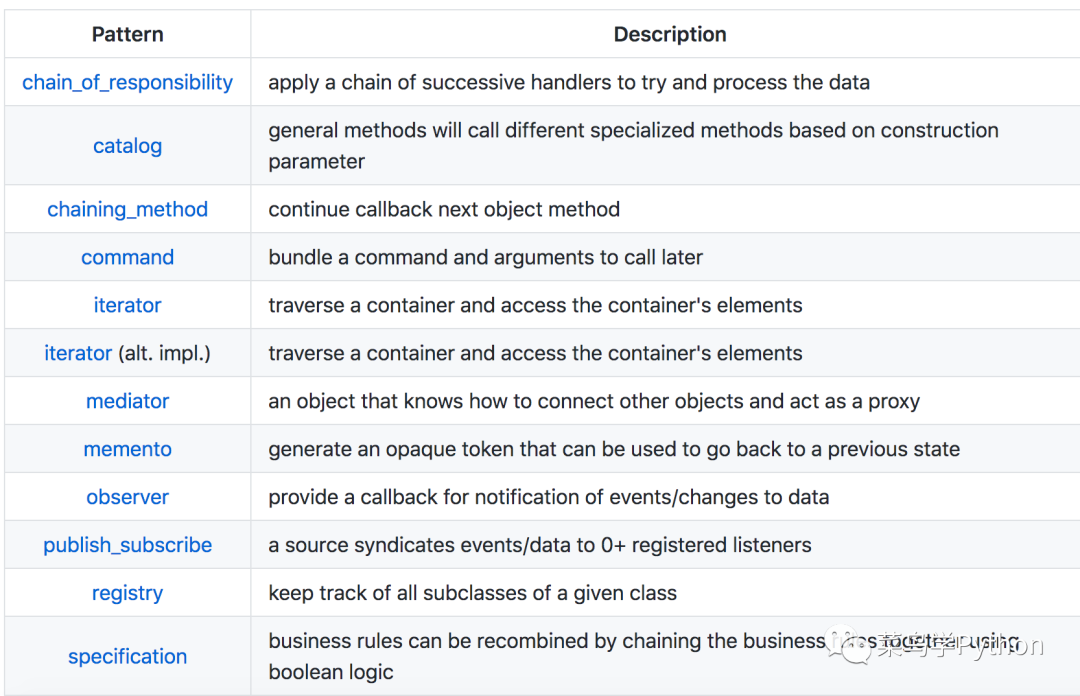Open the publish_subscribe link
The height and width of the screenshot is (696, 1080).
(127, 545)
